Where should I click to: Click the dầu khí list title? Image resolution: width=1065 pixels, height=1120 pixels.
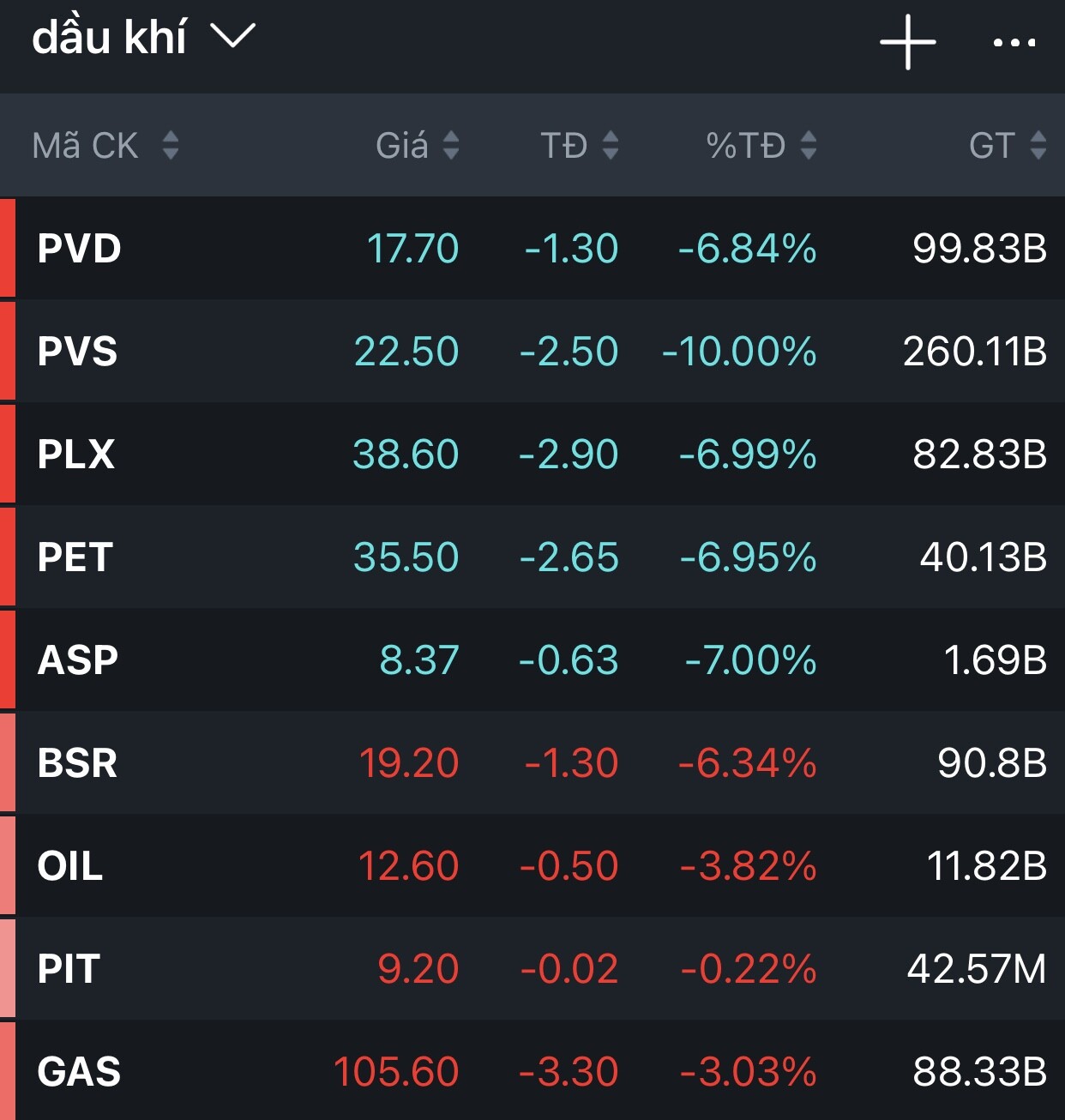[x=109, y=38]
